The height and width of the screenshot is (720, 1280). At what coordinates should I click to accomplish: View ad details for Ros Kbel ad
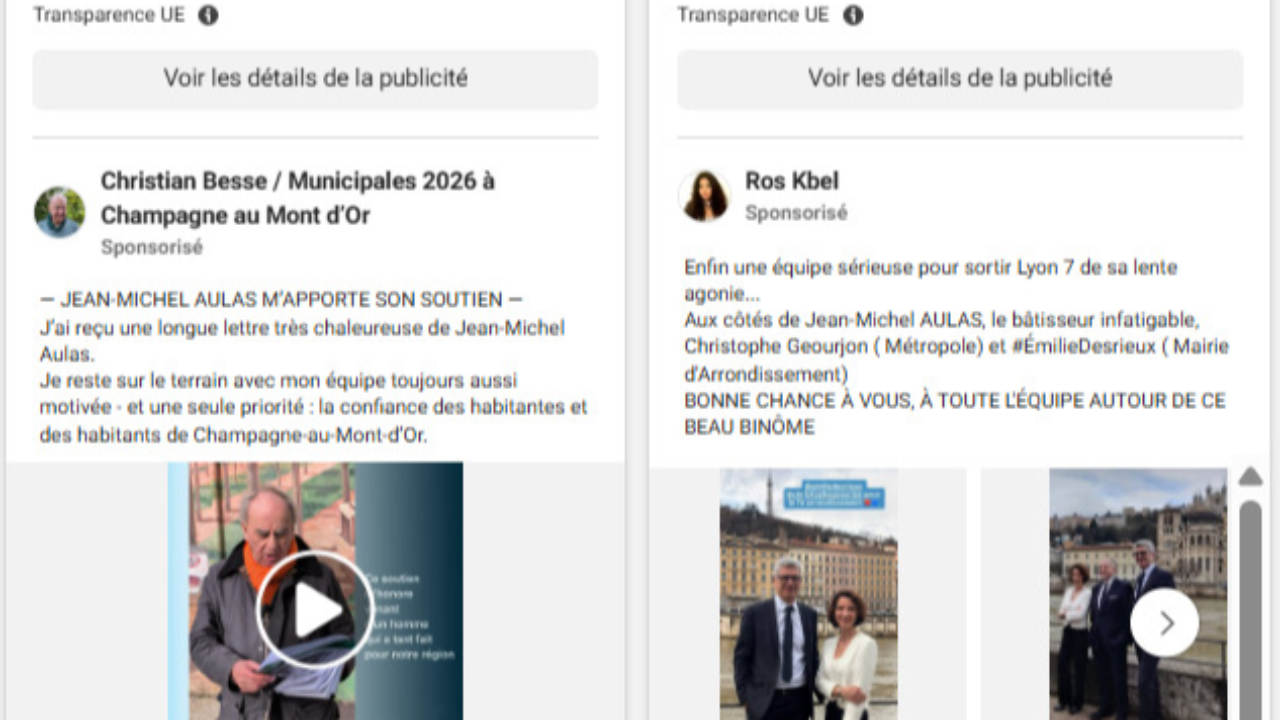tap(960, 78)
